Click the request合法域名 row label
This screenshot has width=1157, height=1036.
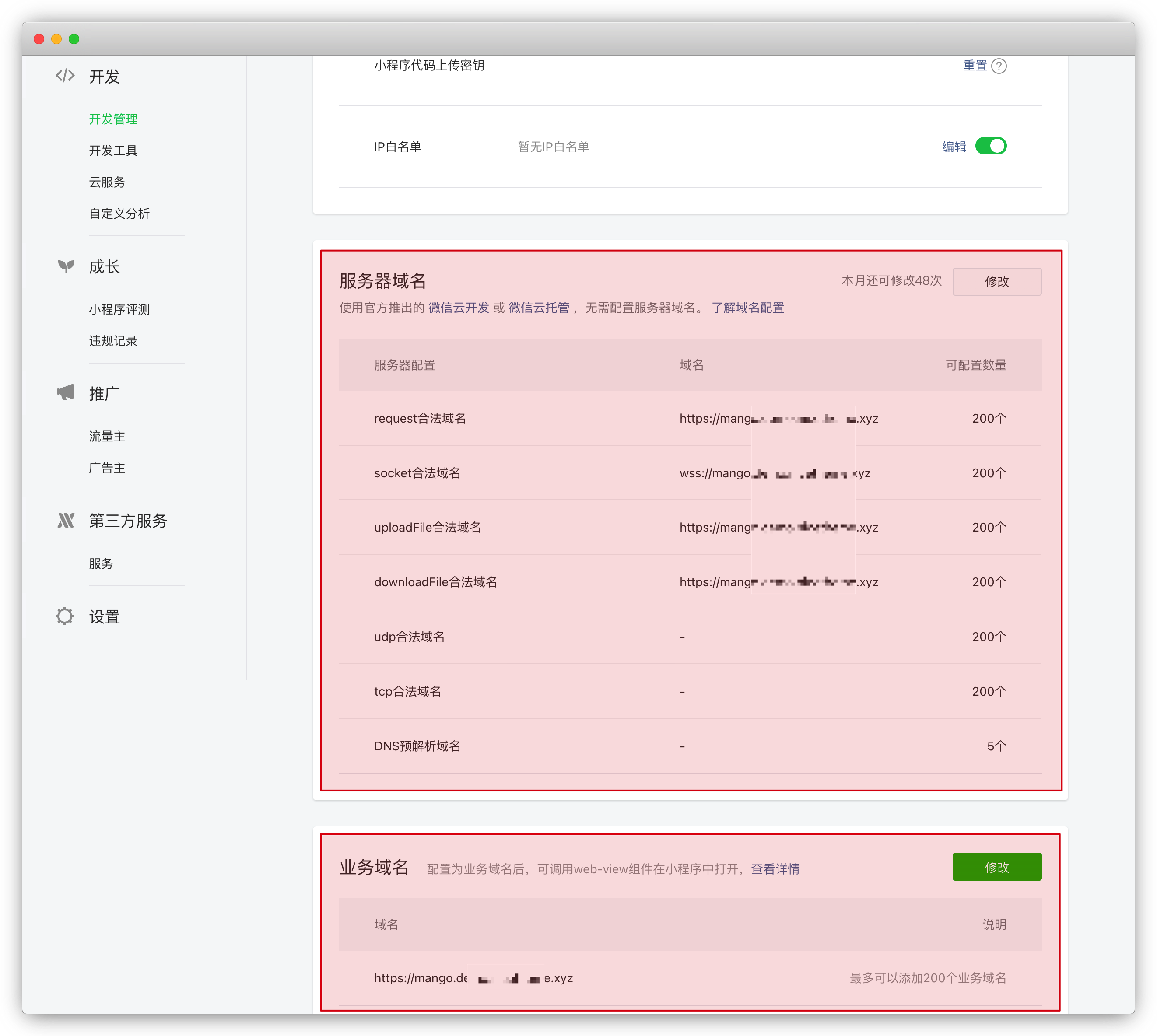pyautogui.click(x=420, y=418)
